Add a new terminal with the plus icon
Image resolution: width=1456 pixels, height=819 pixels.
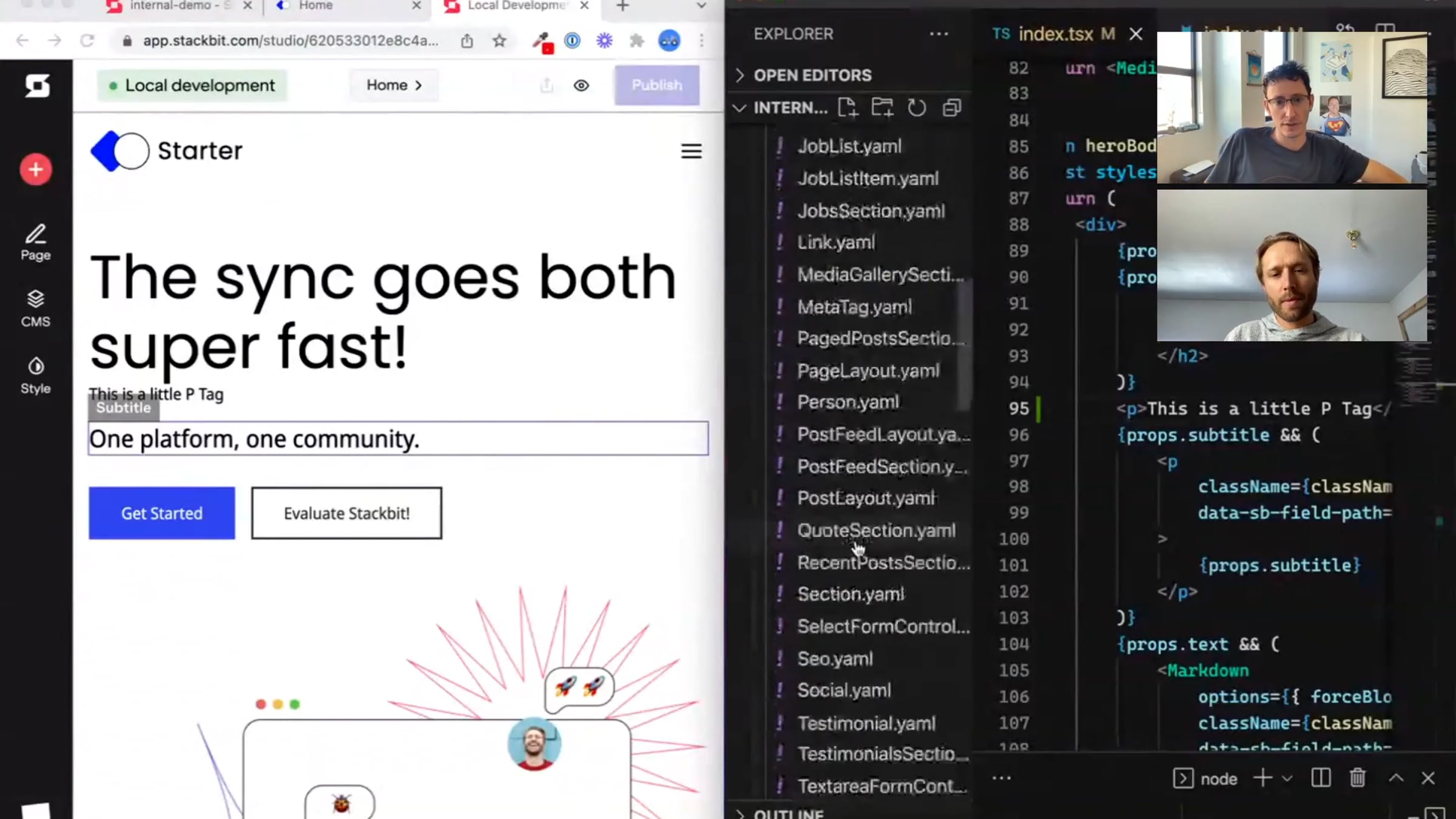(x=1262, y=778)
